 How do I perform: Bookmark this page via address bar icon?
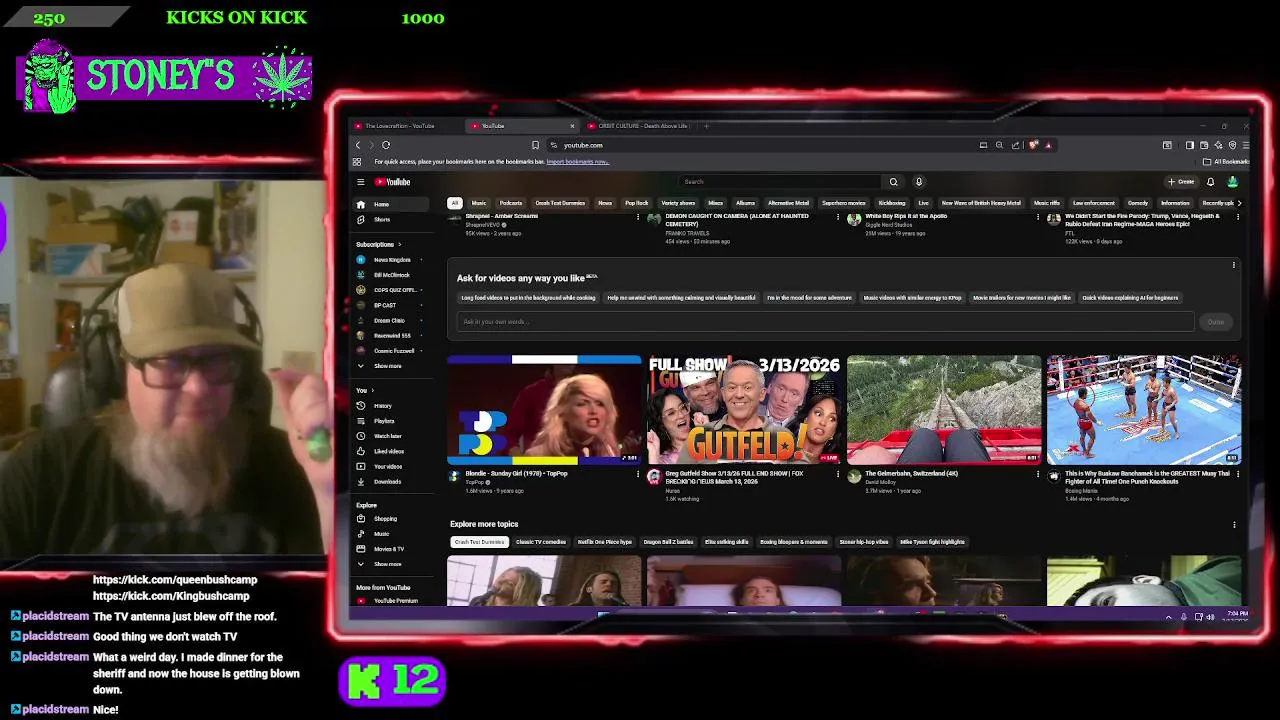point(535,145)
